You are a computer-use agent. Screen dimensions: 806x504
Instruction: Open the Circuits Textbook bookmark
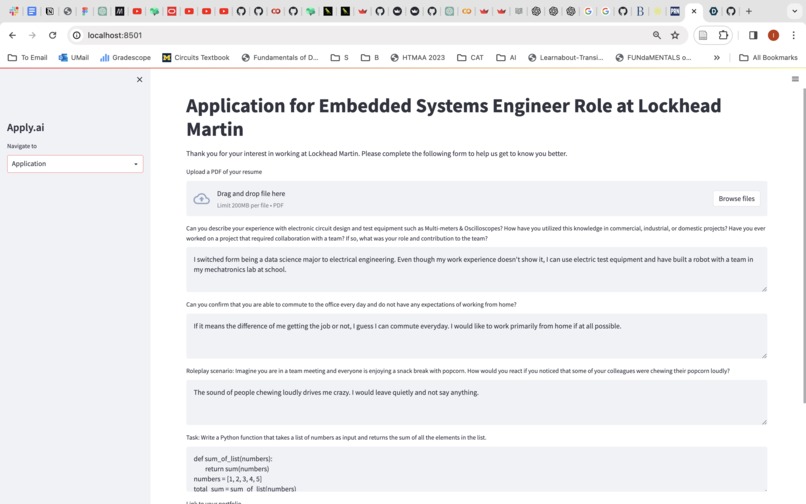point(196,58)
